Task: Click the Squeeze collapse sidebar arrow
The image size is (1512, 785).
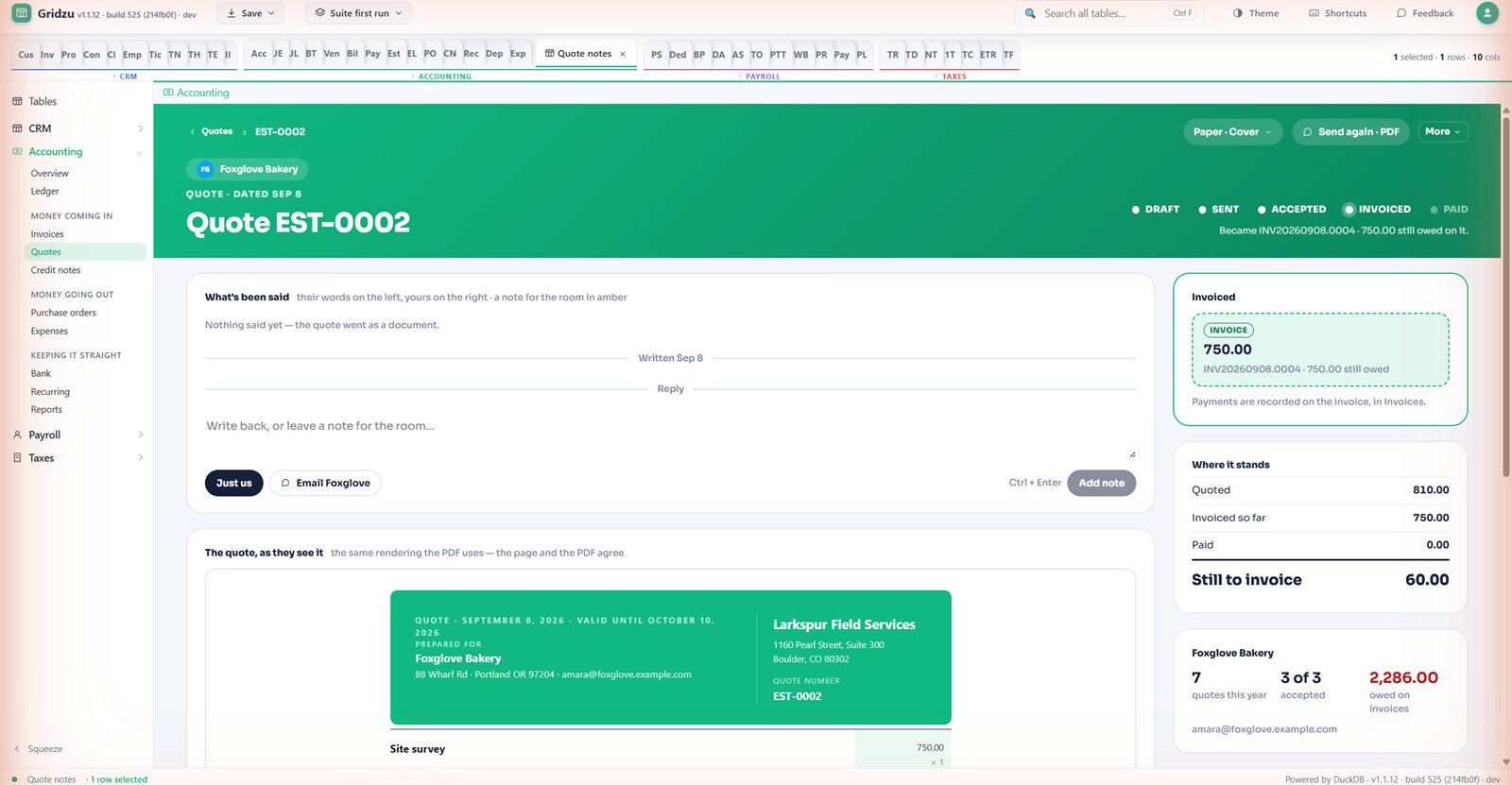Action: 16,749
